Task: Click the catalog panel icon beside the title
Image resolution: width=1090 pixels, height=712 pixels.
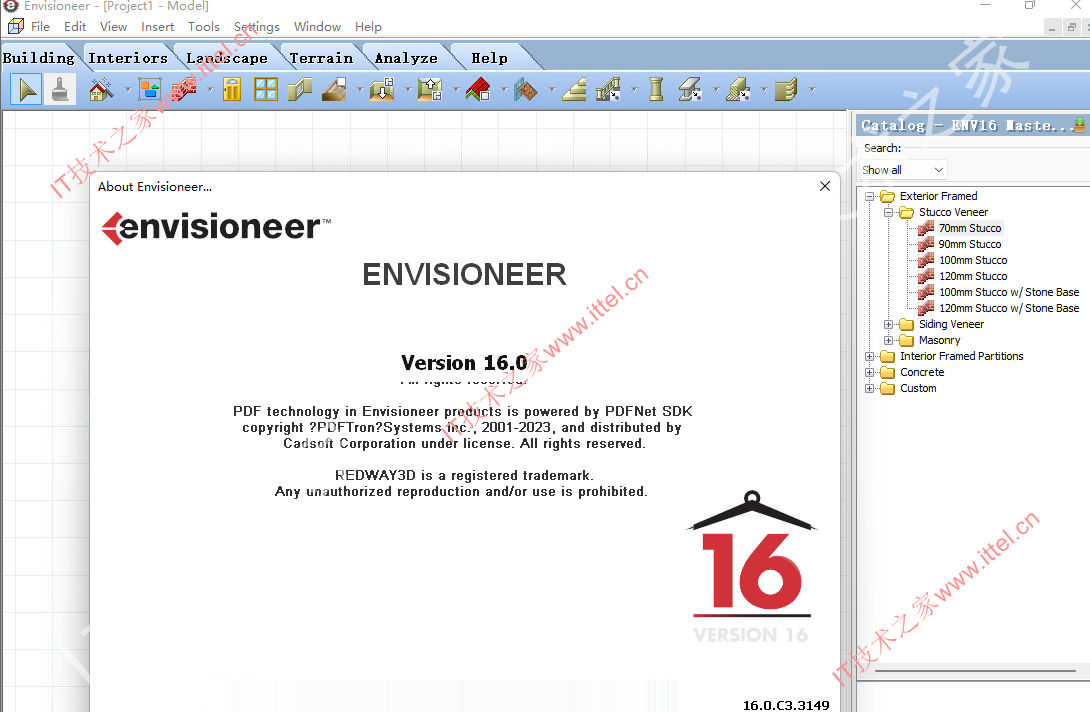Action: tap(1079, 125)
